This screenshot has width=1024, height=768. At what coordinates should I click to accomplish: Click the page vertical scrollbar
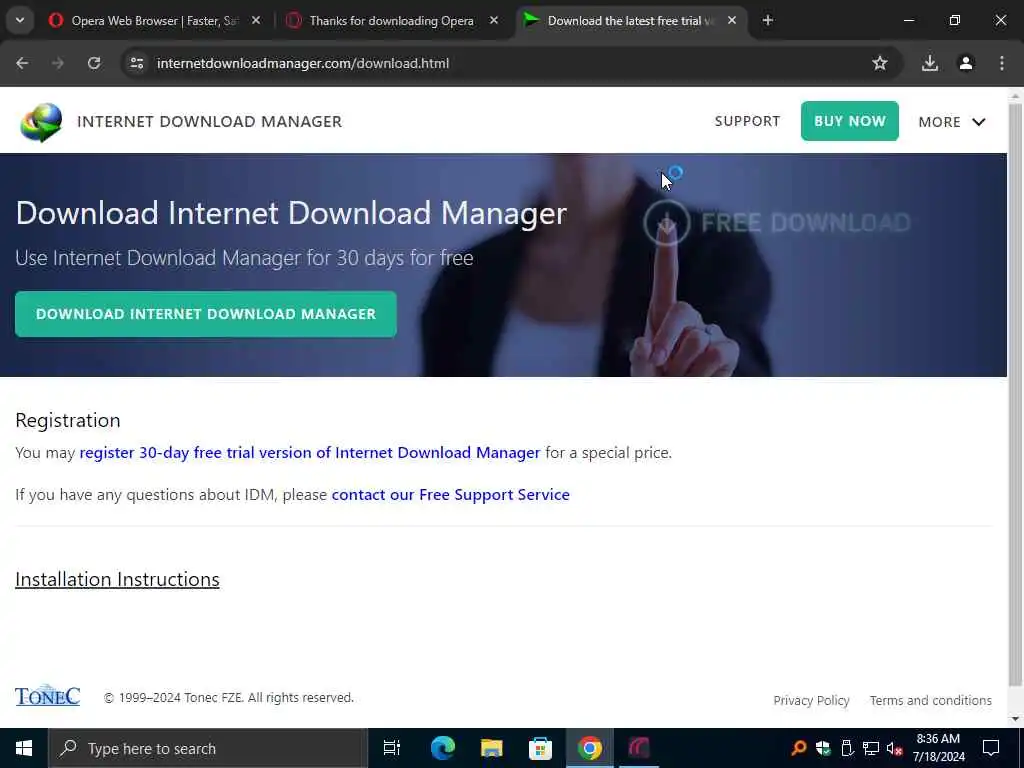1015,392
